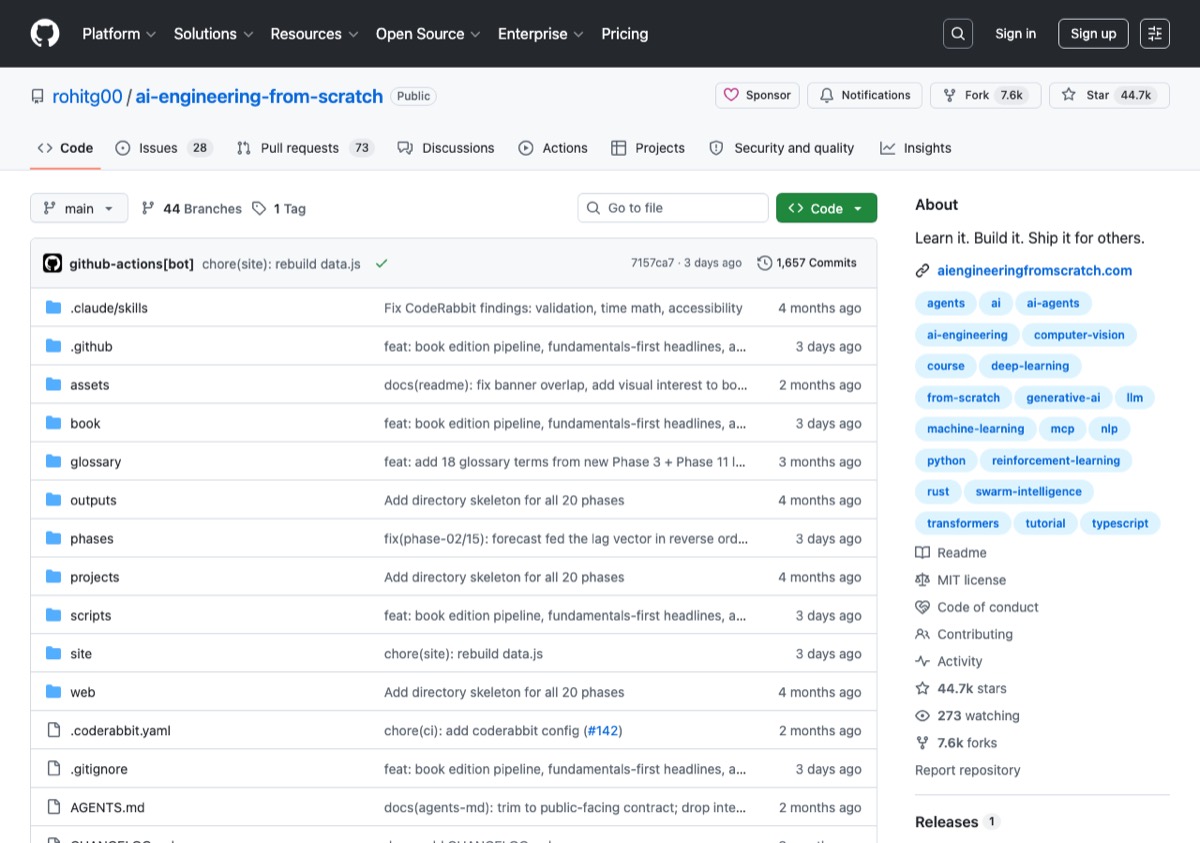Click the commit history clock icon

pyautogui.click(x=765, y=263)
